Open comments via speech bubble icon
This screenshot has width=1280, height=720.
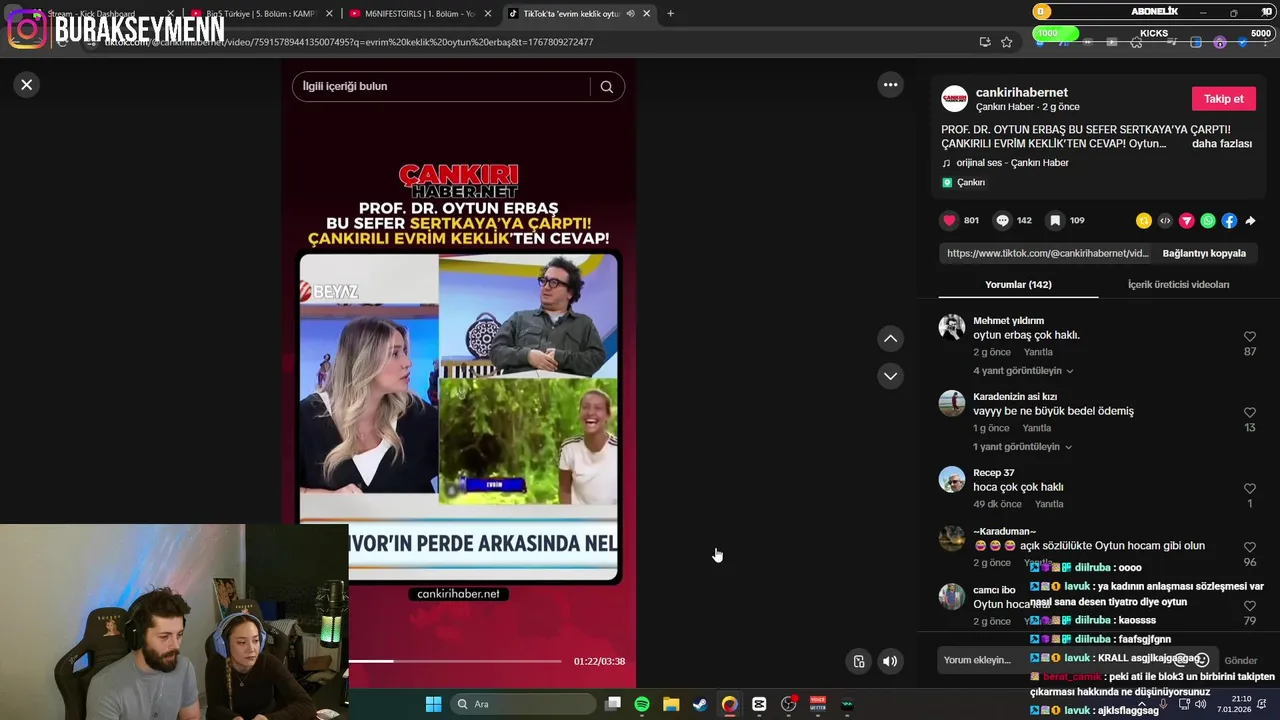[1002, 220]
